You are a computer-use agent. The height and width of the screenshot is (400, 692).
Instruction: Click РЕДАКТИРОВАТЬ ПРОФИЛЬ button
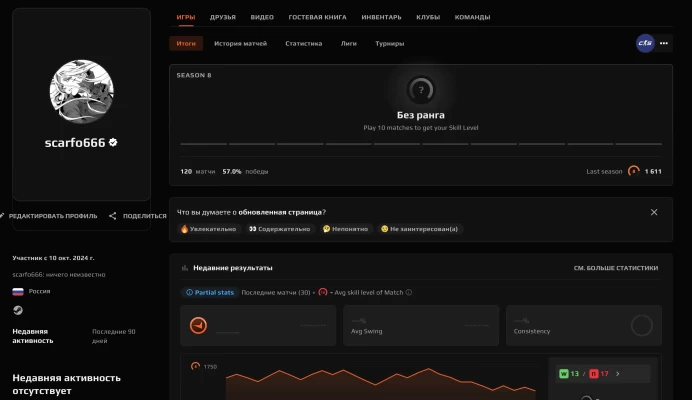coord(49,216)
